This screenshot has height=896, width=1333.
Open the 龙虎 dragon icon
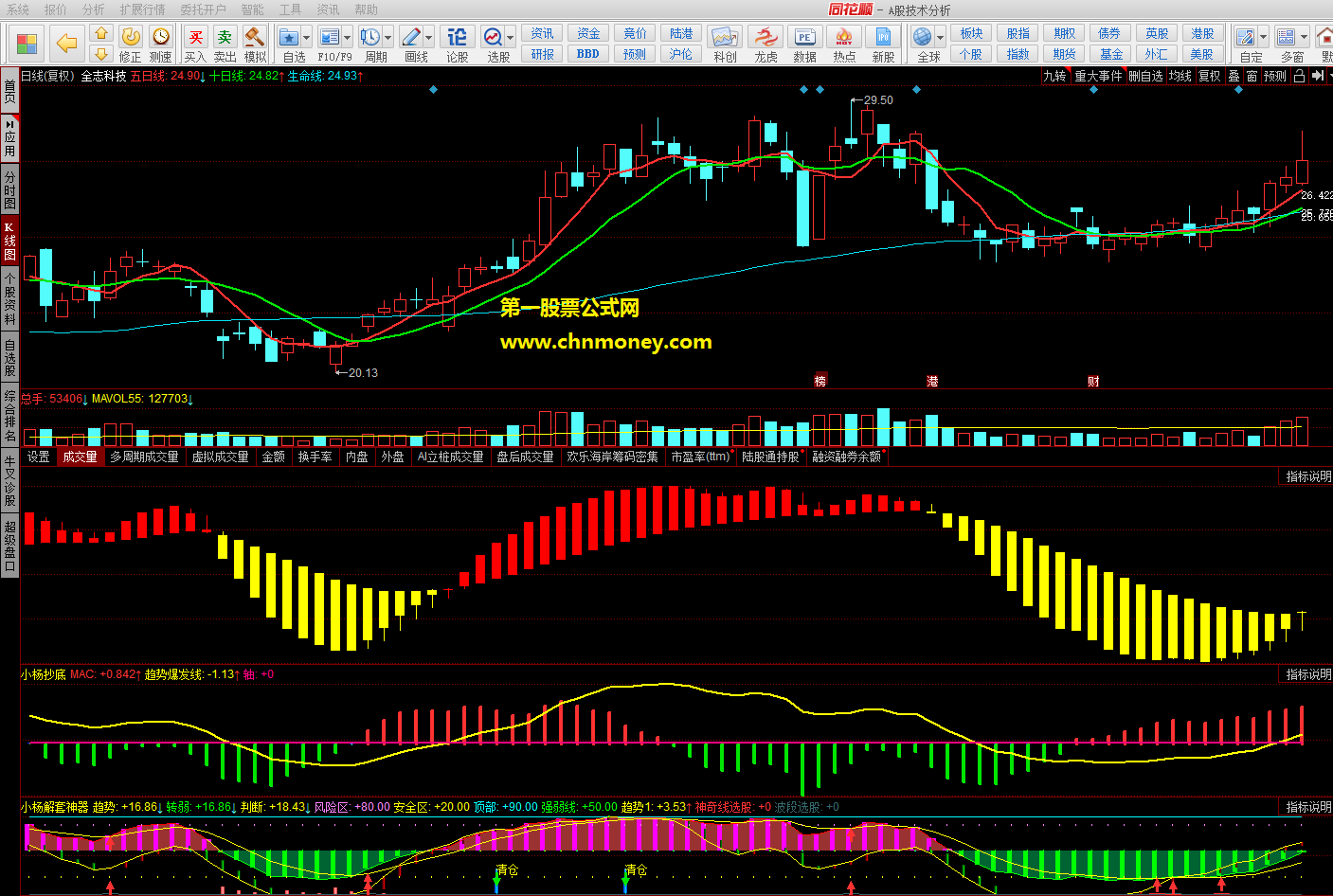point(766,37)
